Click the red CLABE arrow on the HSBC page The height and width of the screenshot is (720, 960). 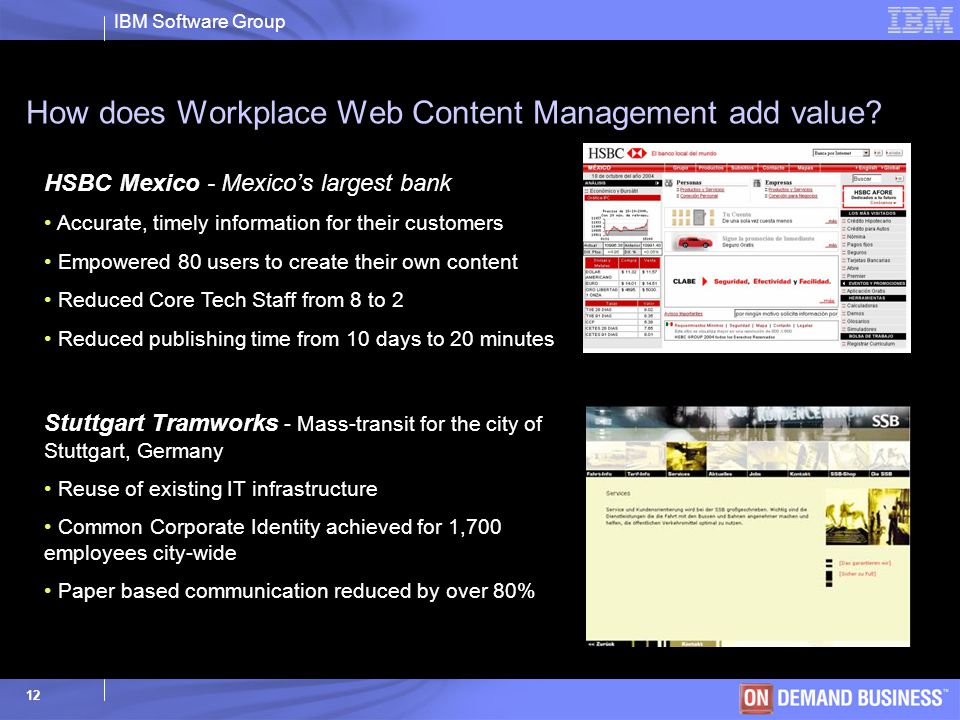[705, 282]
